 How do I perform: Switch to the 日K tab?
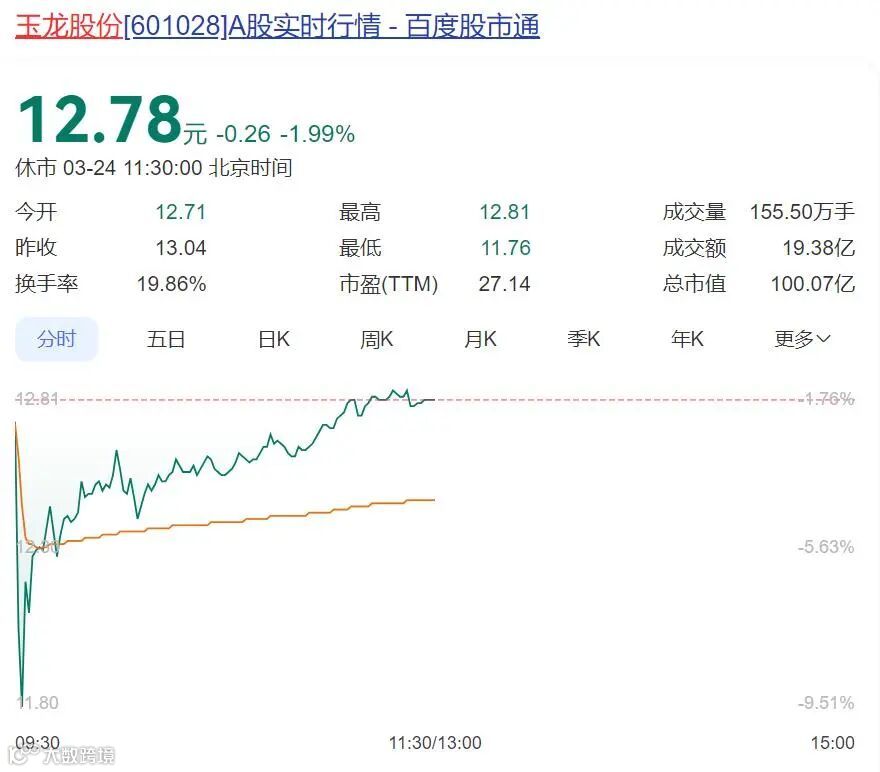(274, 339)
